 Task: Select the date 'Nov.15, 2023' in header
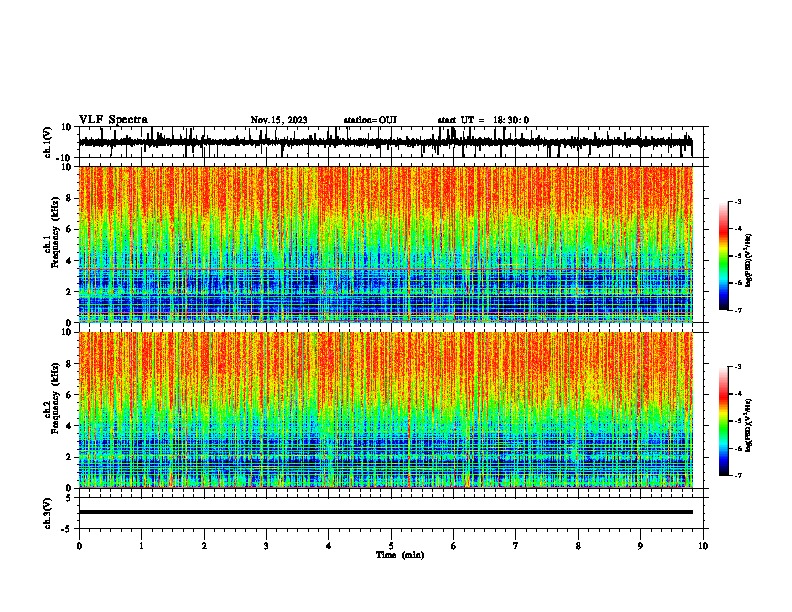click(279, 120)
